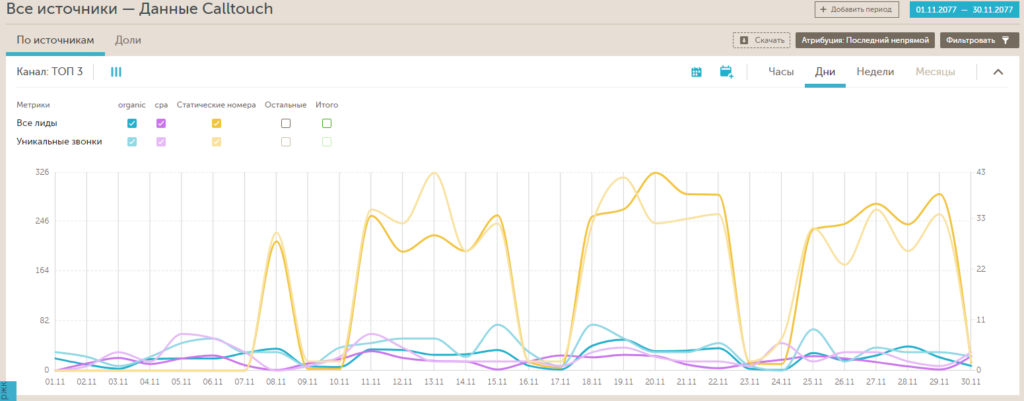Uncheck organic checkbox for Все лиды

click(132, 123)
